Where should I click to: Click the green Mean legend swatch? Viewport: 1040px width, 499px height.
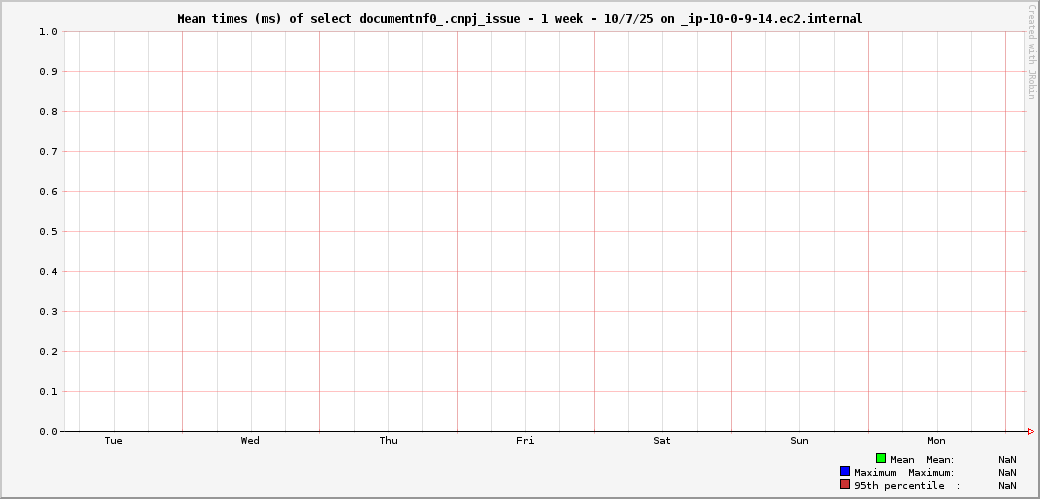coord(881,458)
